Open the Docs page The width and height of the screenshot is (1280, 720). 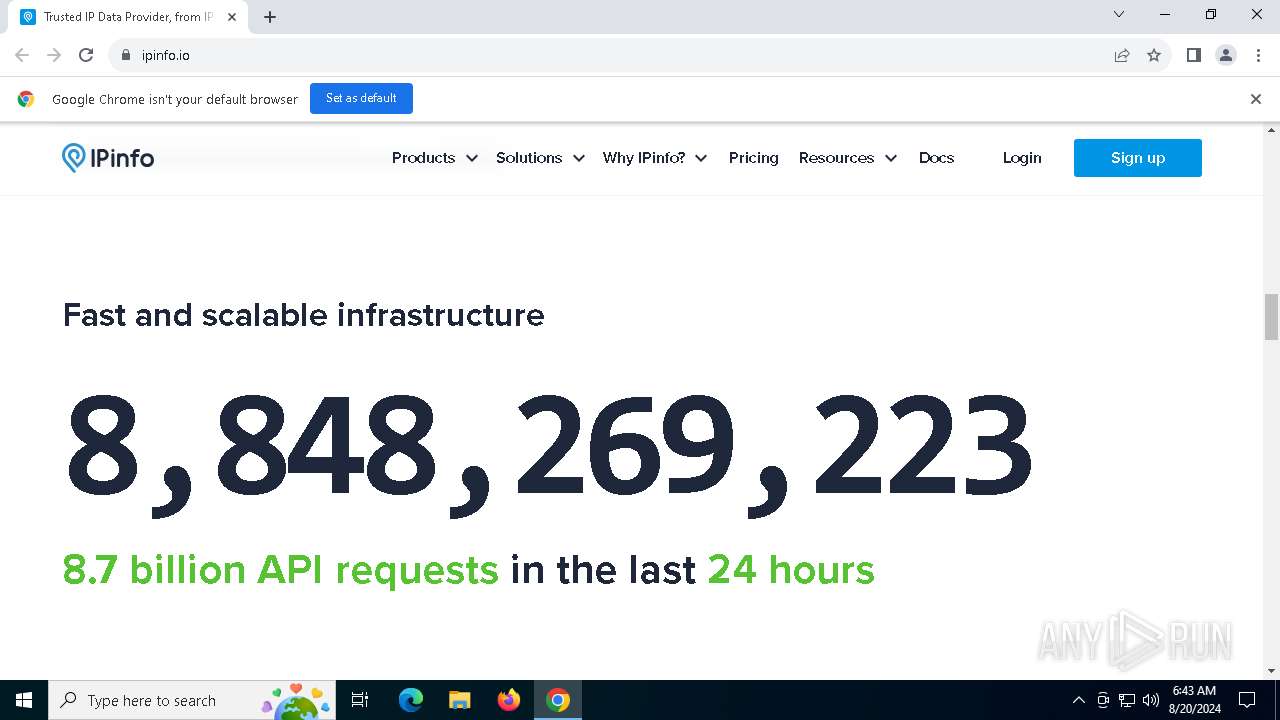(x=937, y=158)
